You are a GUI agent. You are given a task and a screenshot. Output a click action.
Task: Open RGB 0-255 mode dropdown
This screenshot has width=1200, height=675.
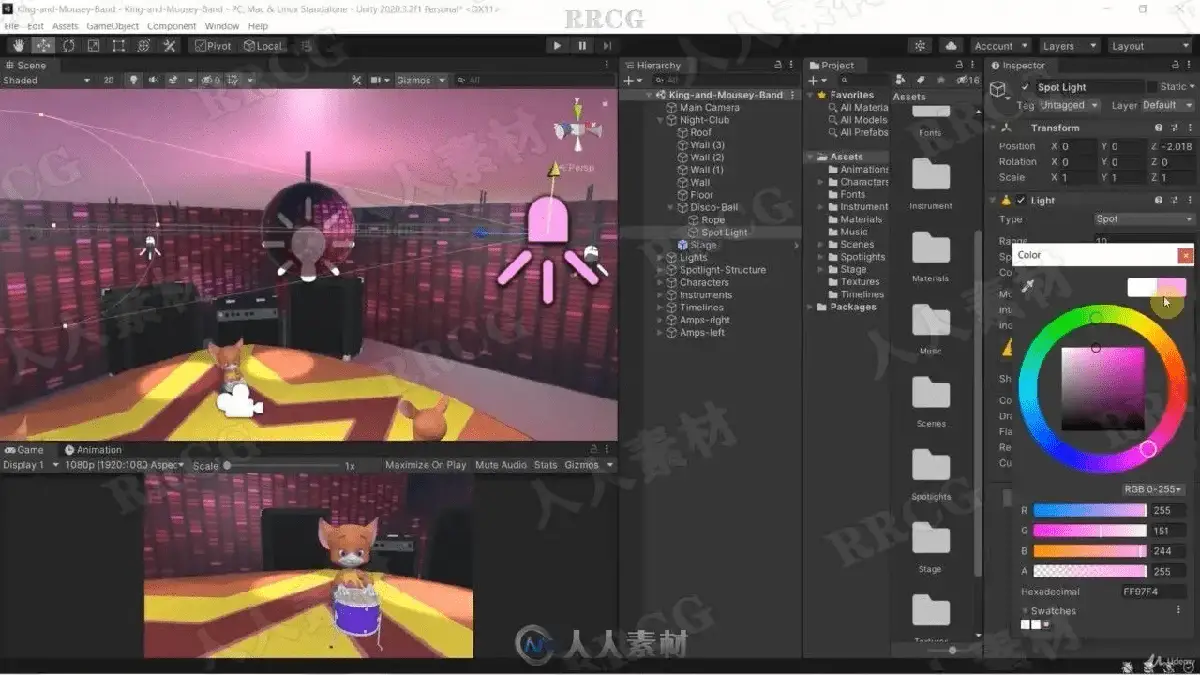1153,489
